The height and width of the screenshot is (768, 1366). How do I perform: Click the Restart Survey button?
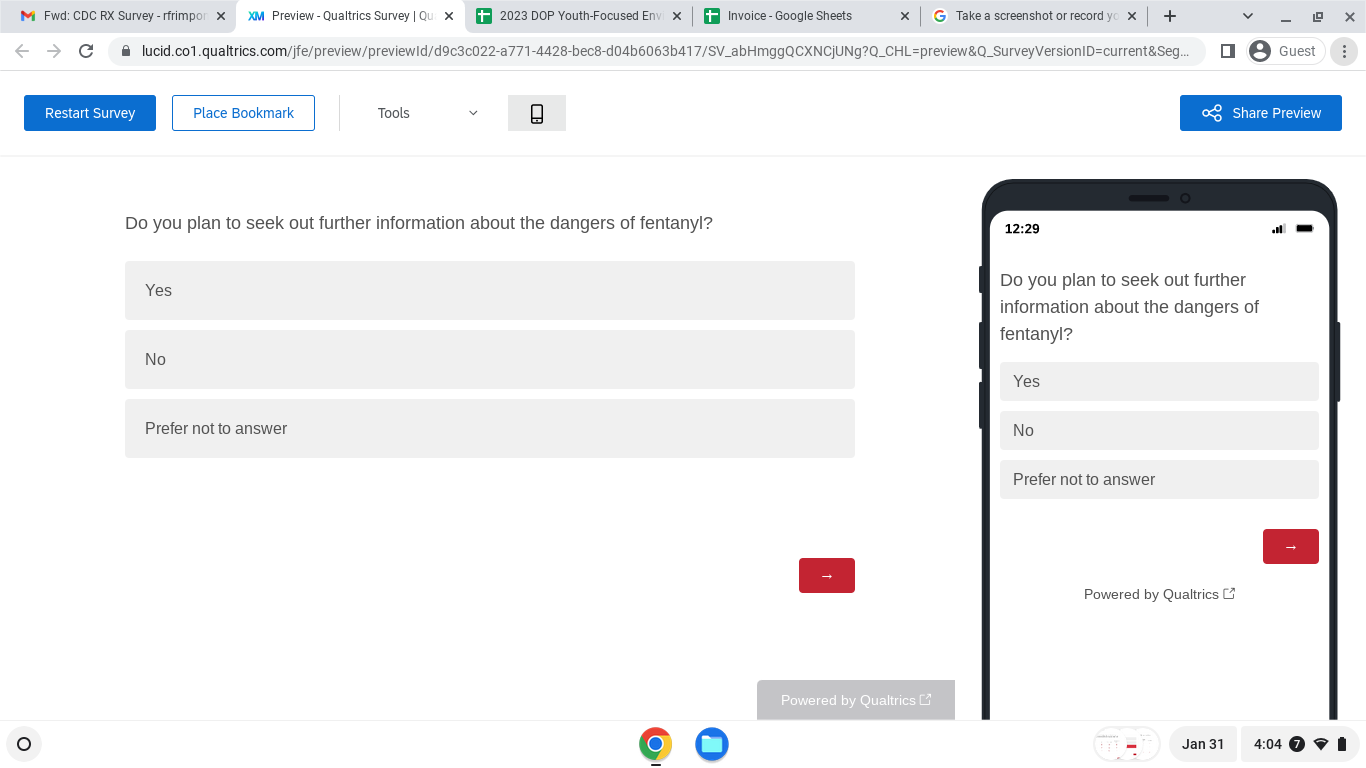click(90, 113)
